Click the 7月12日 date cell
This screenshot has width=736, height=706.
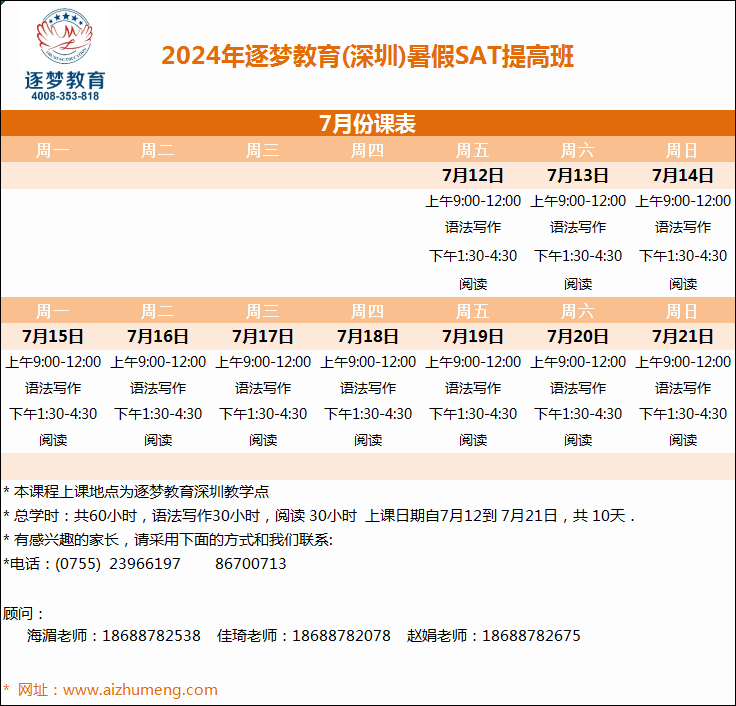[x=473, y=176]
